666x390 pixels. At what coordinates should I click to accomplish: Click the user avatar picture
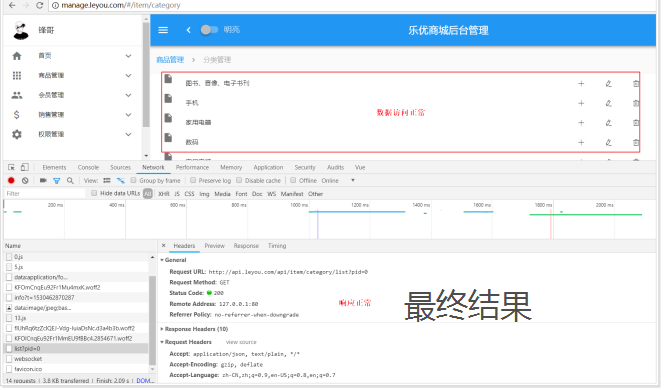[21, 31]
